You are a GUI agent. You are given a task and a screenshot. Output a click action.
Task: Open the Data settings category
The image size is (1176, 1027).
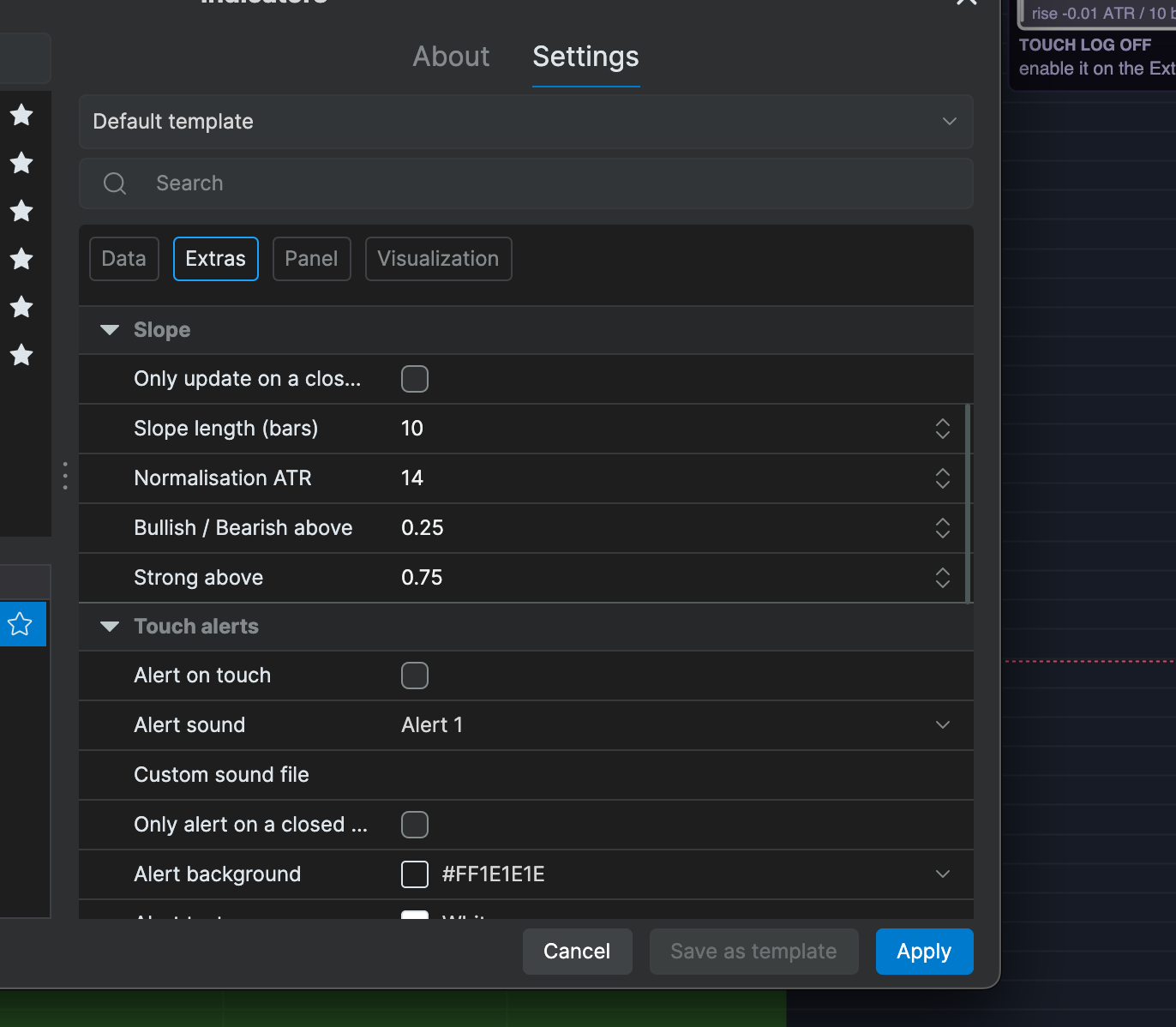coord(124,259)
